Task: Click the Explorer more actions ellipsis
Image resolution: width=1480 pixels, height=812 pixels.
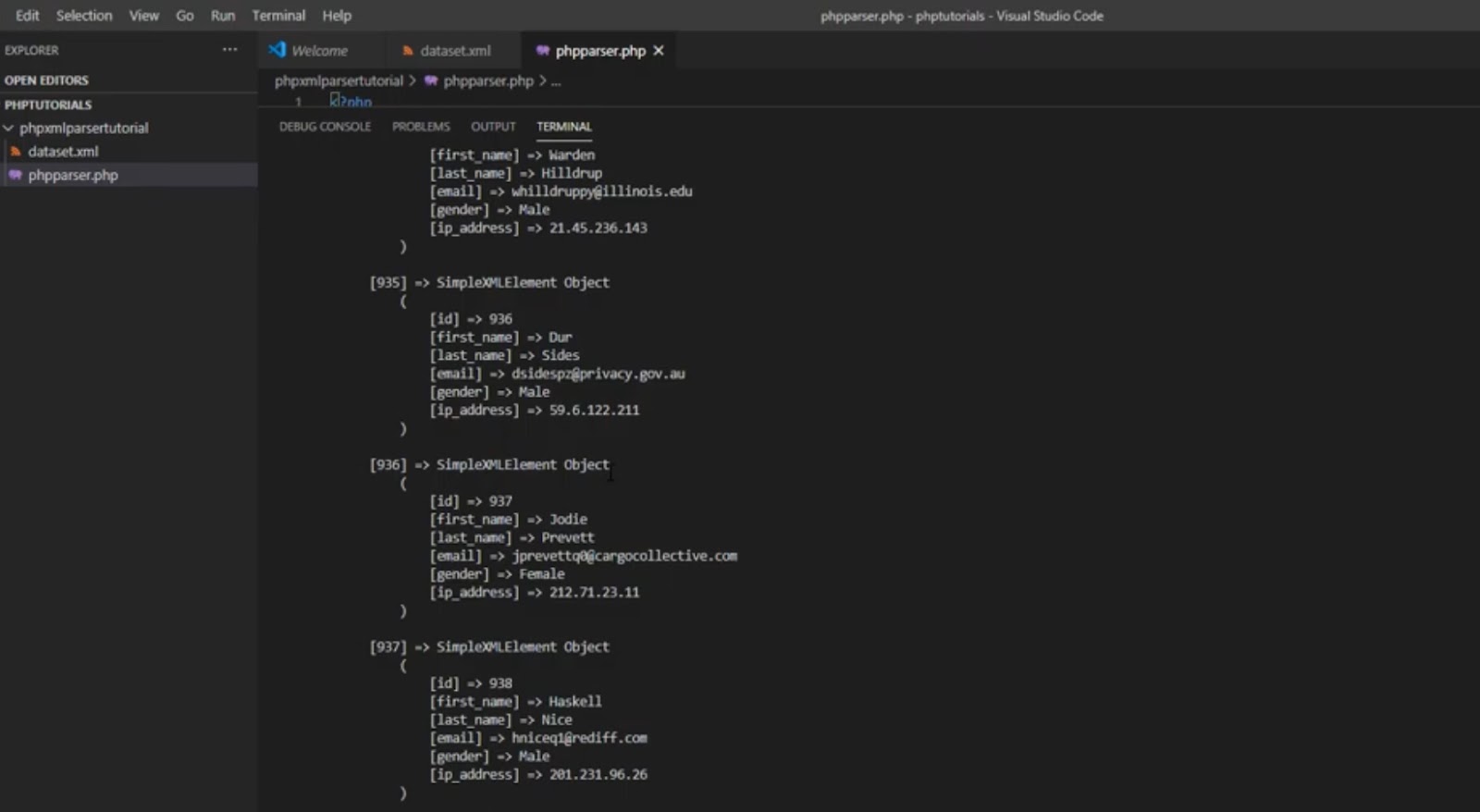Action: tap(229, 50)
